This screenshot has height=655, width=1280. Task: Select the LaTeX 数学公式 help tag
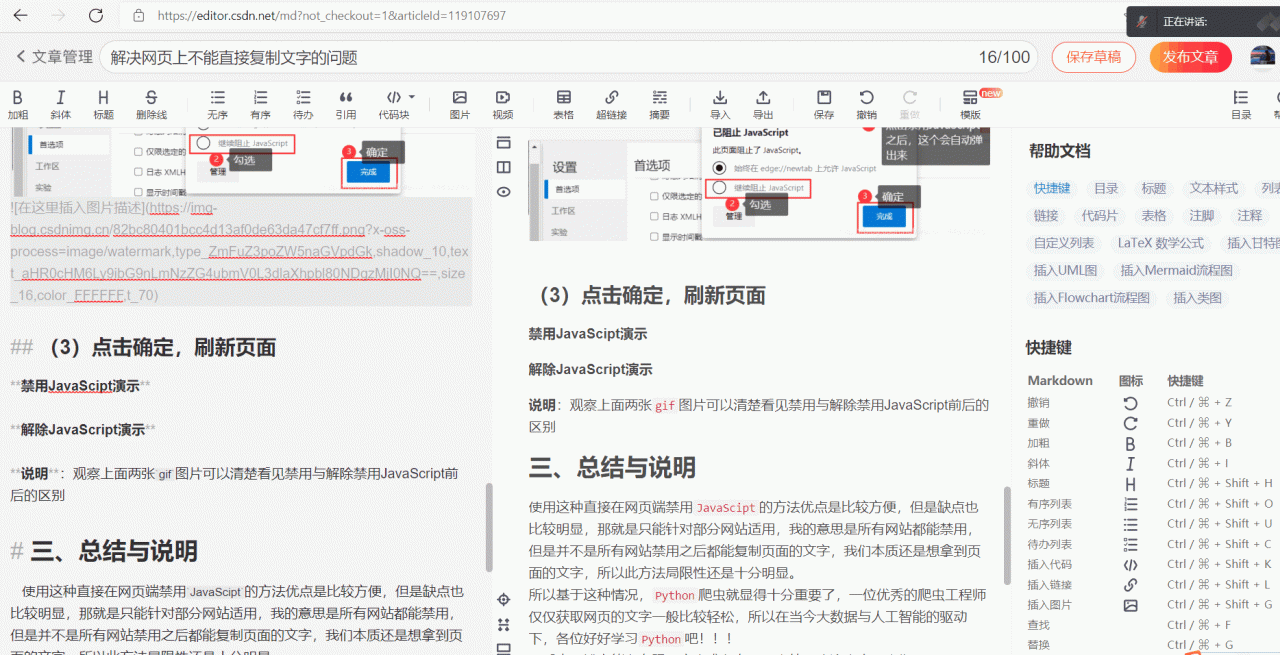1161,242
